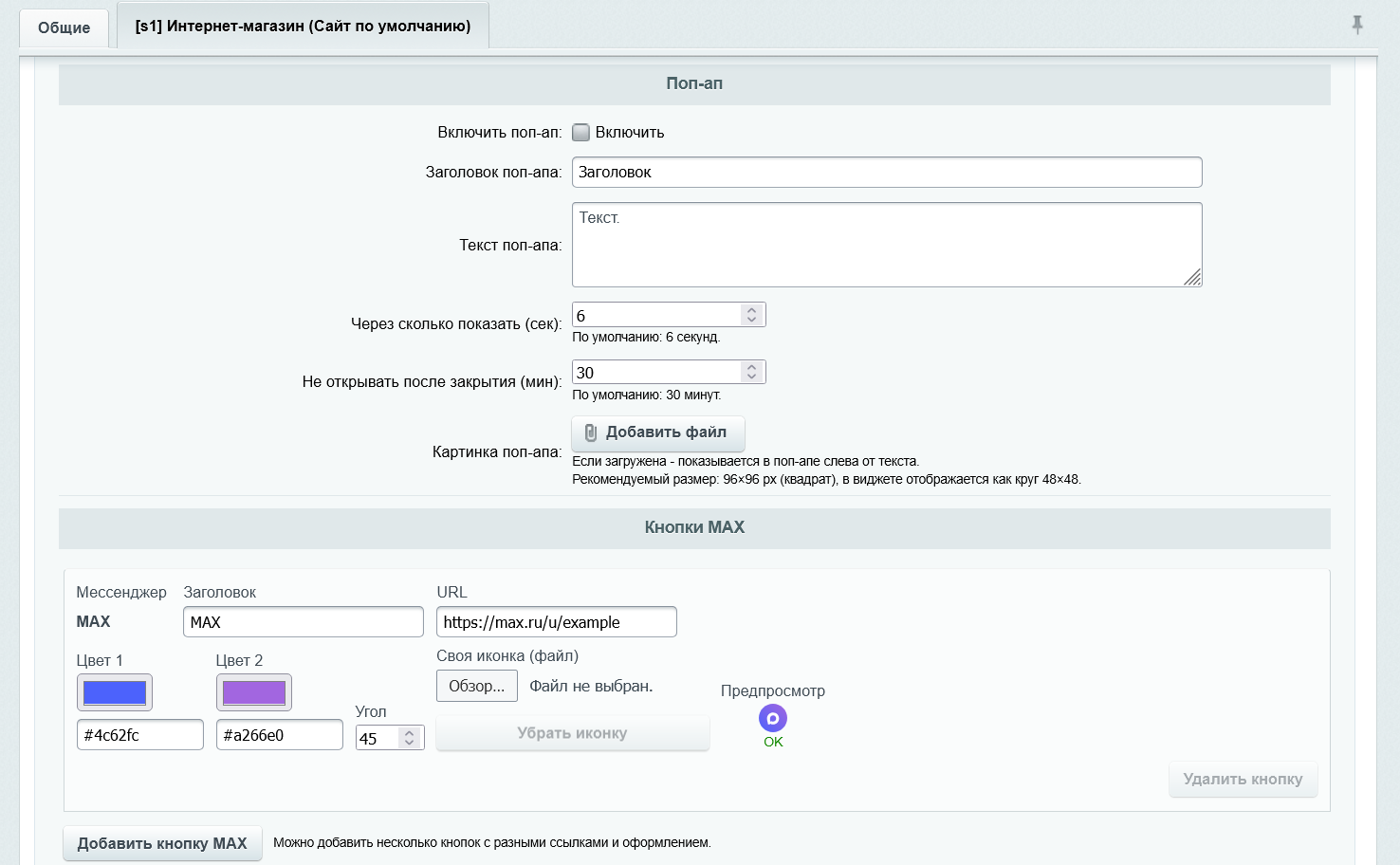Image resolution: width=1400 pixels, height=865 pixels.
Task: Click the Заголовок поп-апа text field
Action: click(x=887, y=173)
